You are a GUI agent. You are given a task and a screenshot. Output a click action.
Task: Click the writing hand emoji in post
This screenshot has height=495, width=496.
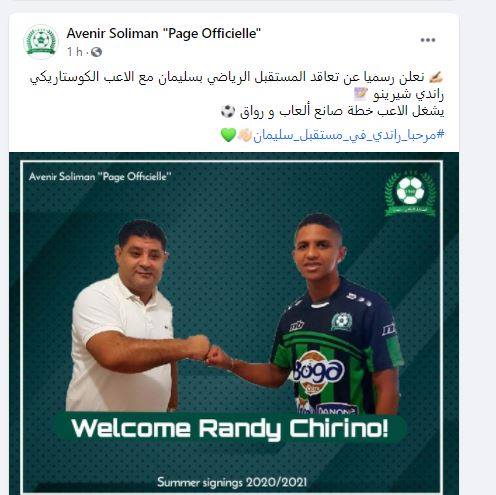pos(436,77)
